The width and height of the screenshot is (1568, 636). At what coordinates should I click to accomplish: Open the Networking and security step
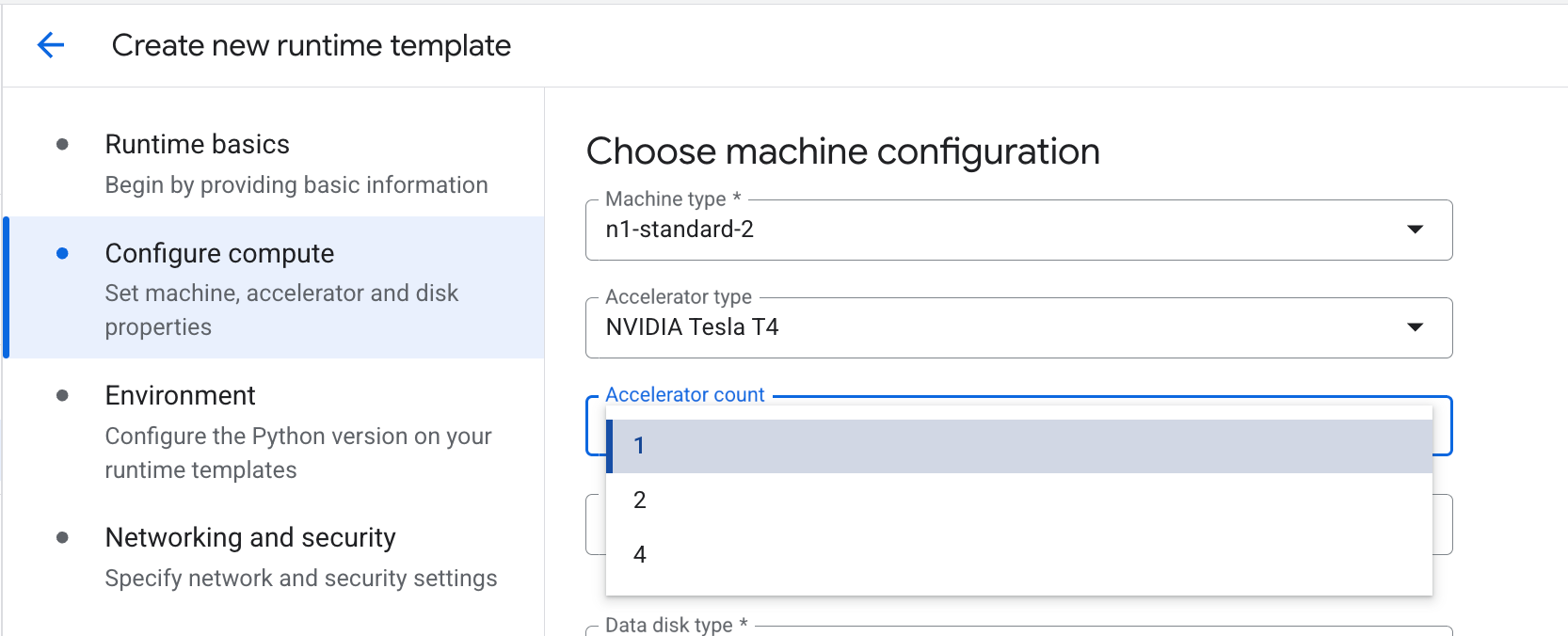[250, 537]
